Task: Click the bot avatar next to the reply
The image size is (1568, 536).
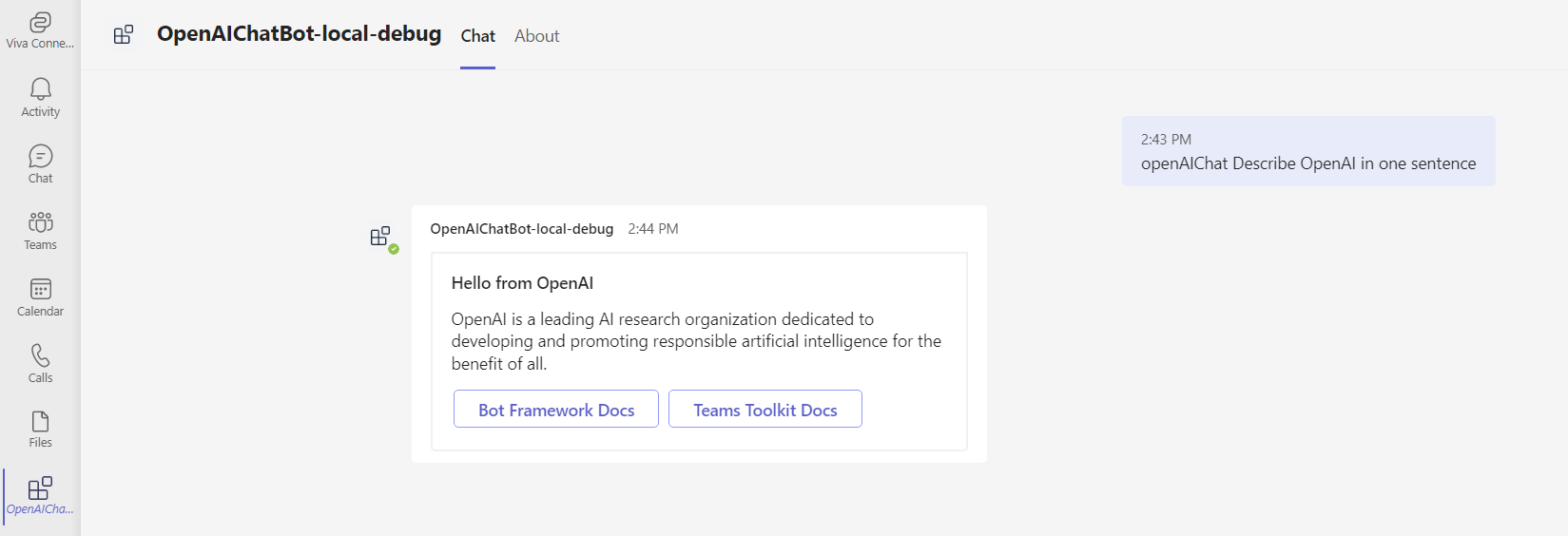Action: (381, 237)
